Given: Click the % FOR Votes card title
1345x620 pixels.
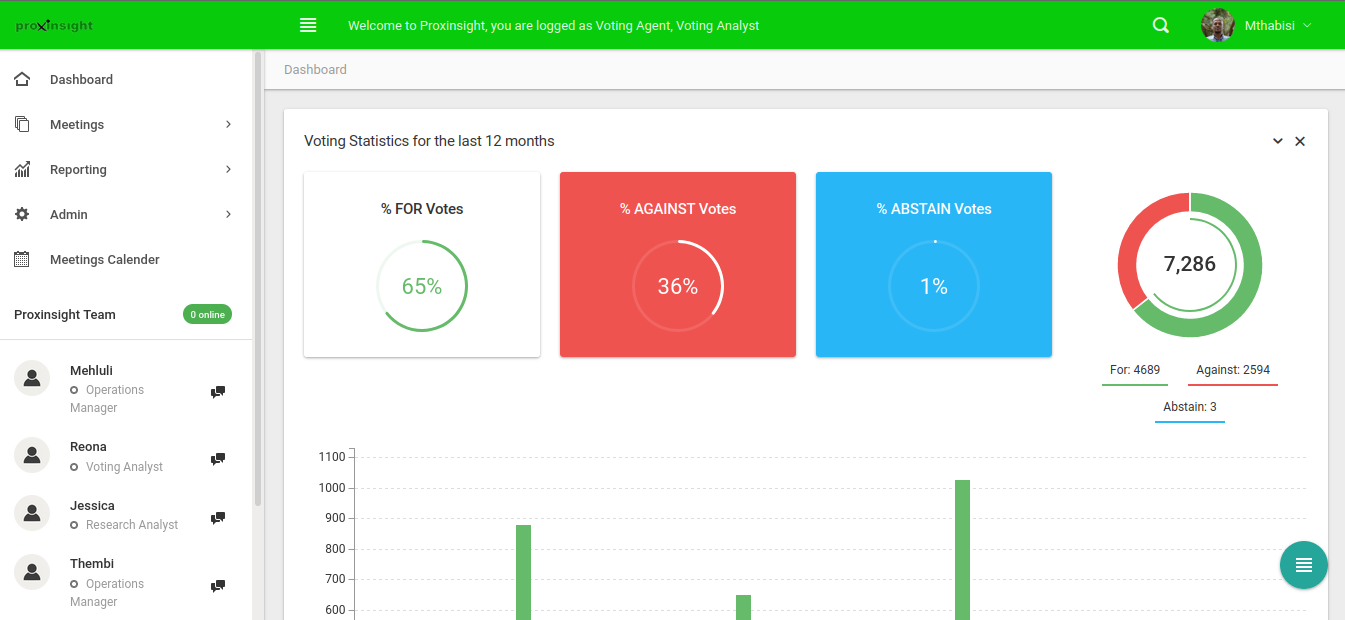Looking at the screenshot, I should (x=422, y=209).
